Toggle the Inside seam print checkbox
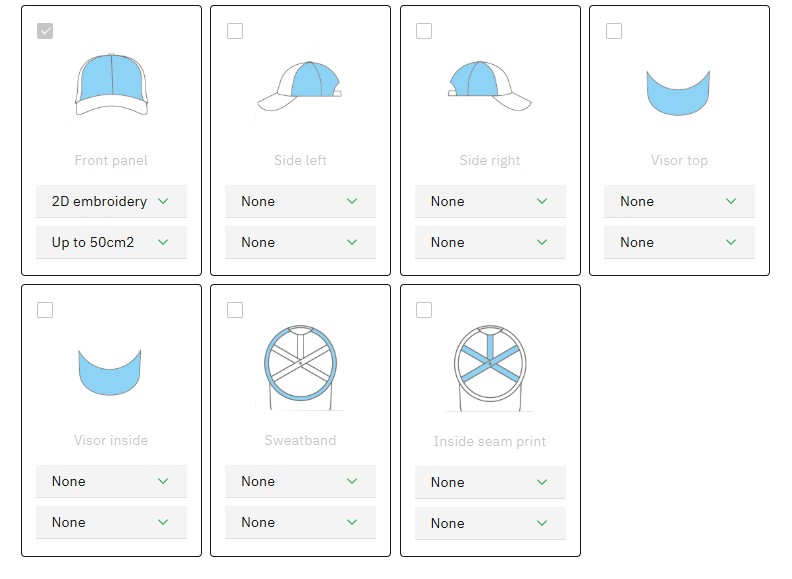This screenshot has height=579, width=792. 424,310
